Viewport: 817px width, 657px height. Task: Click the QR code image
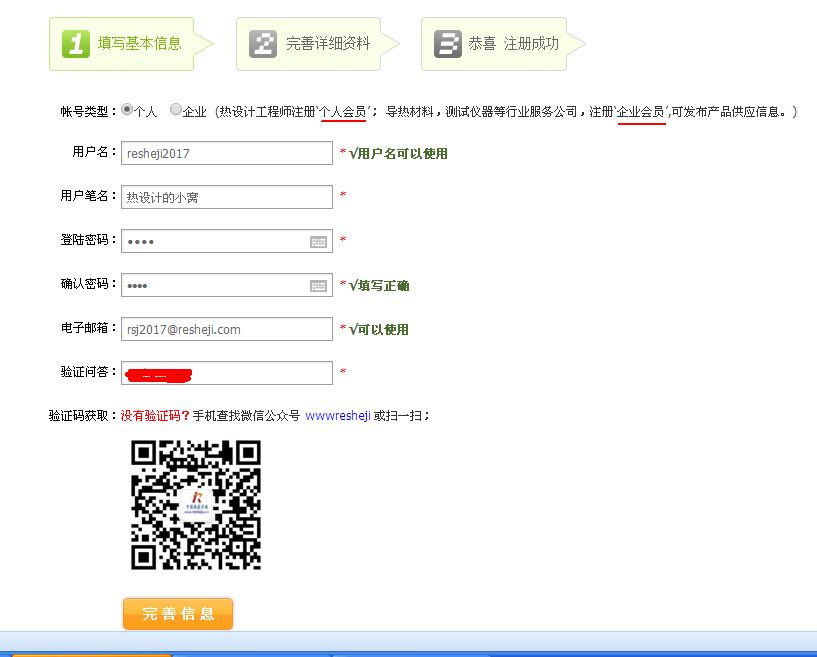point(196,505)
